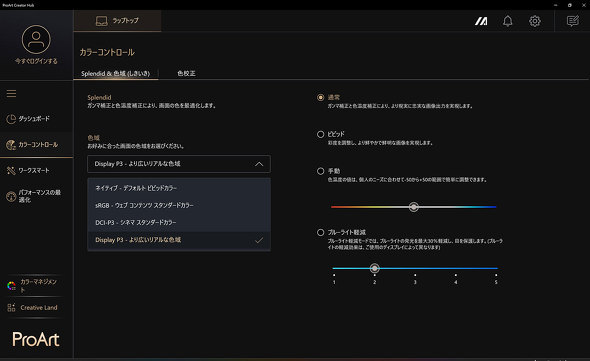Image resolution: width=590 pixels, height=361 pixels.
Task: Select カラーコントロール in the sidebar
Action: (36, 145)
